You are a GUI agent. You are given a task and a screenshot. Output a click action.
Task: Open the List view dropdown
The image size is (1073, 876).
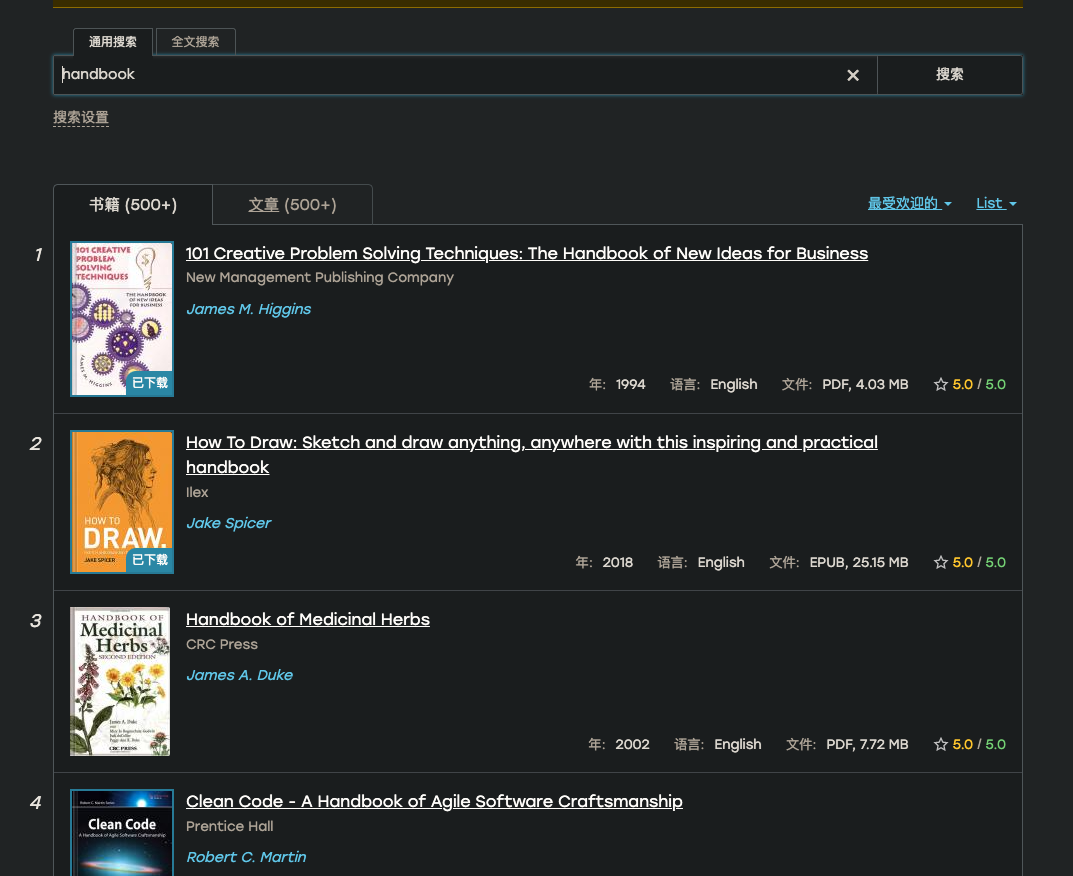(995, 203)
